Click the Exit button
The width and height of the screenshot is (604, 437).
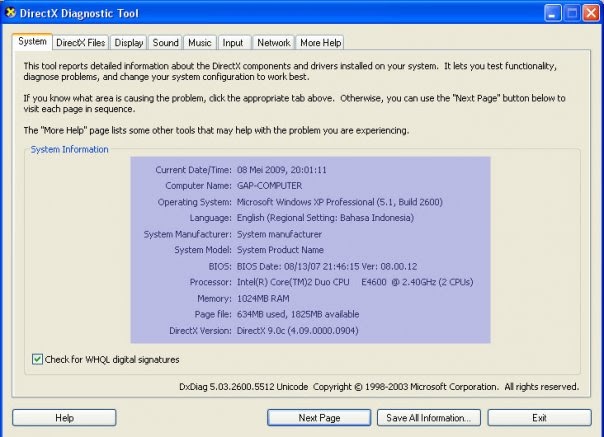coord(539,418)
